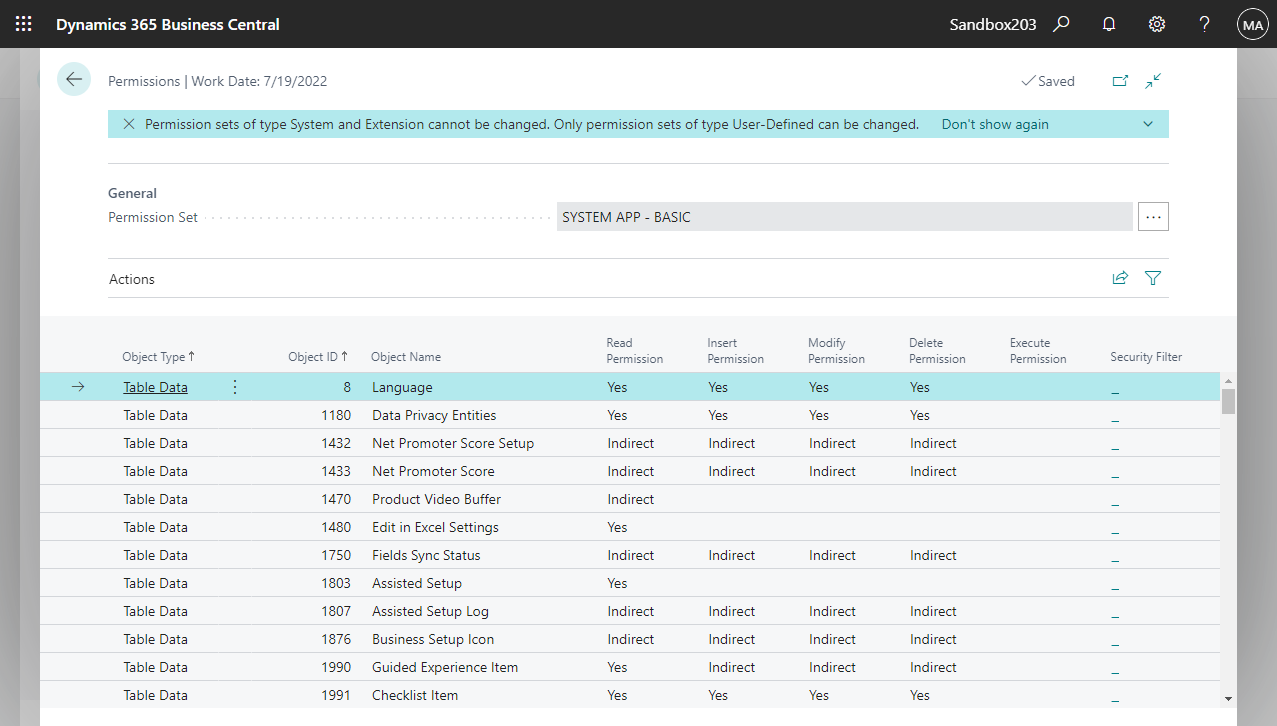
Task: Open global search magnifier
Action: tap(1060, 23)
